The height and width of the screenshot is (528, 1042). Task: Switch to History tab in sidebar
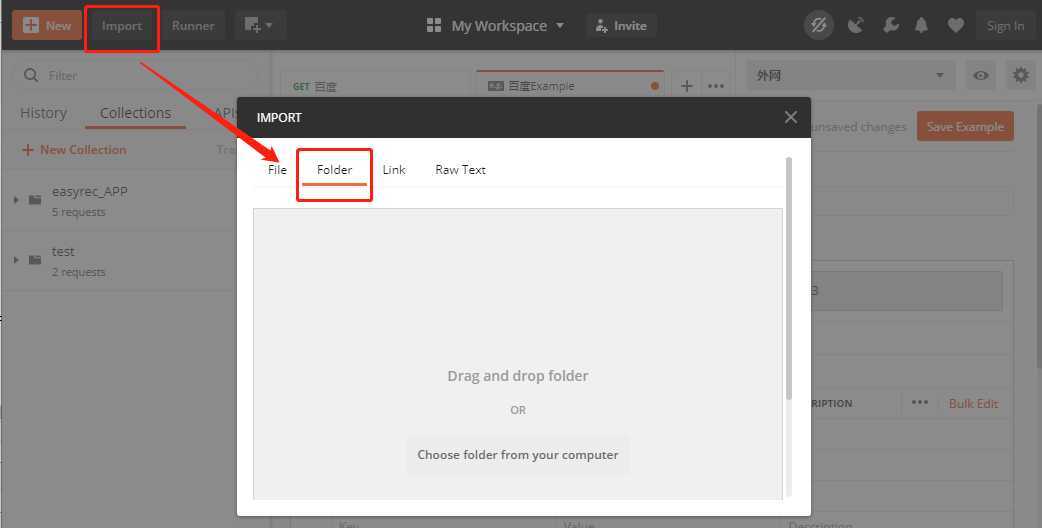point(43,113)
